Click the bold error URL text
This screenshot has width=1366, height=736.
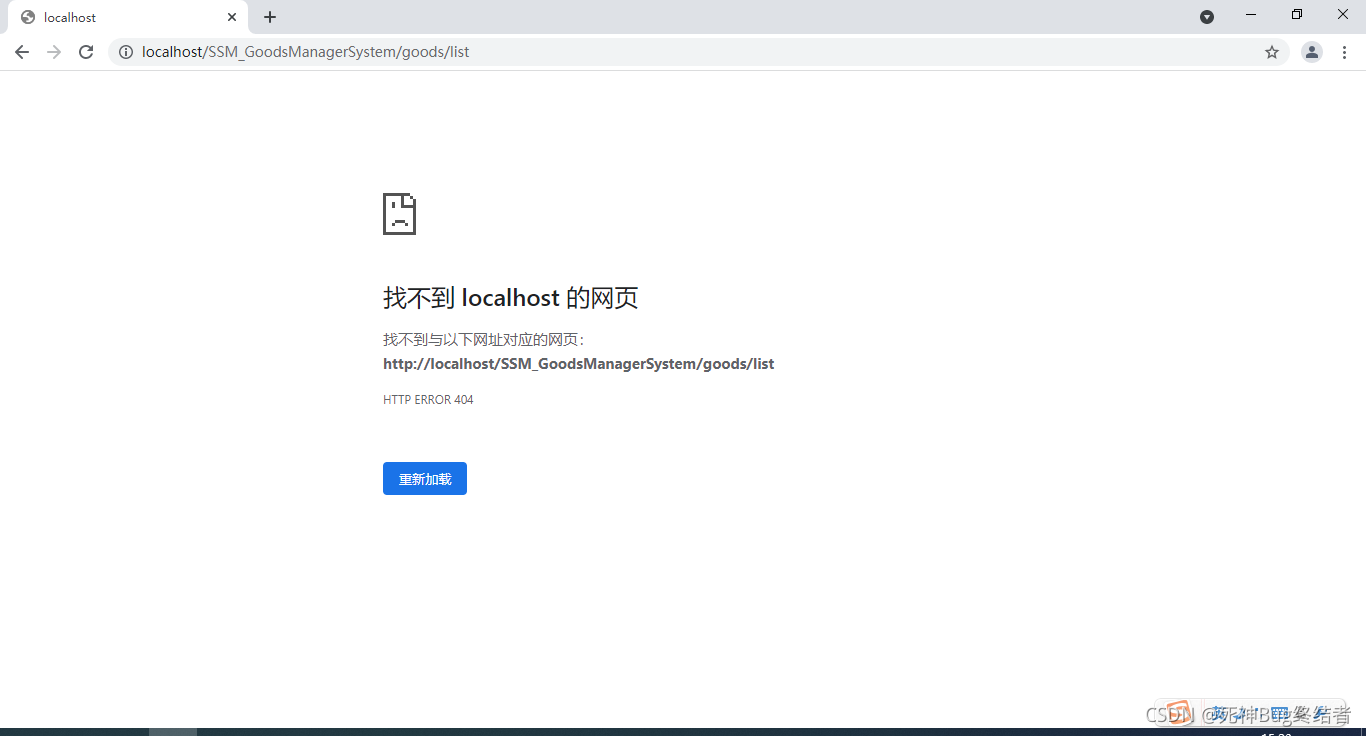pyautogui.click(x=578, y=363)
